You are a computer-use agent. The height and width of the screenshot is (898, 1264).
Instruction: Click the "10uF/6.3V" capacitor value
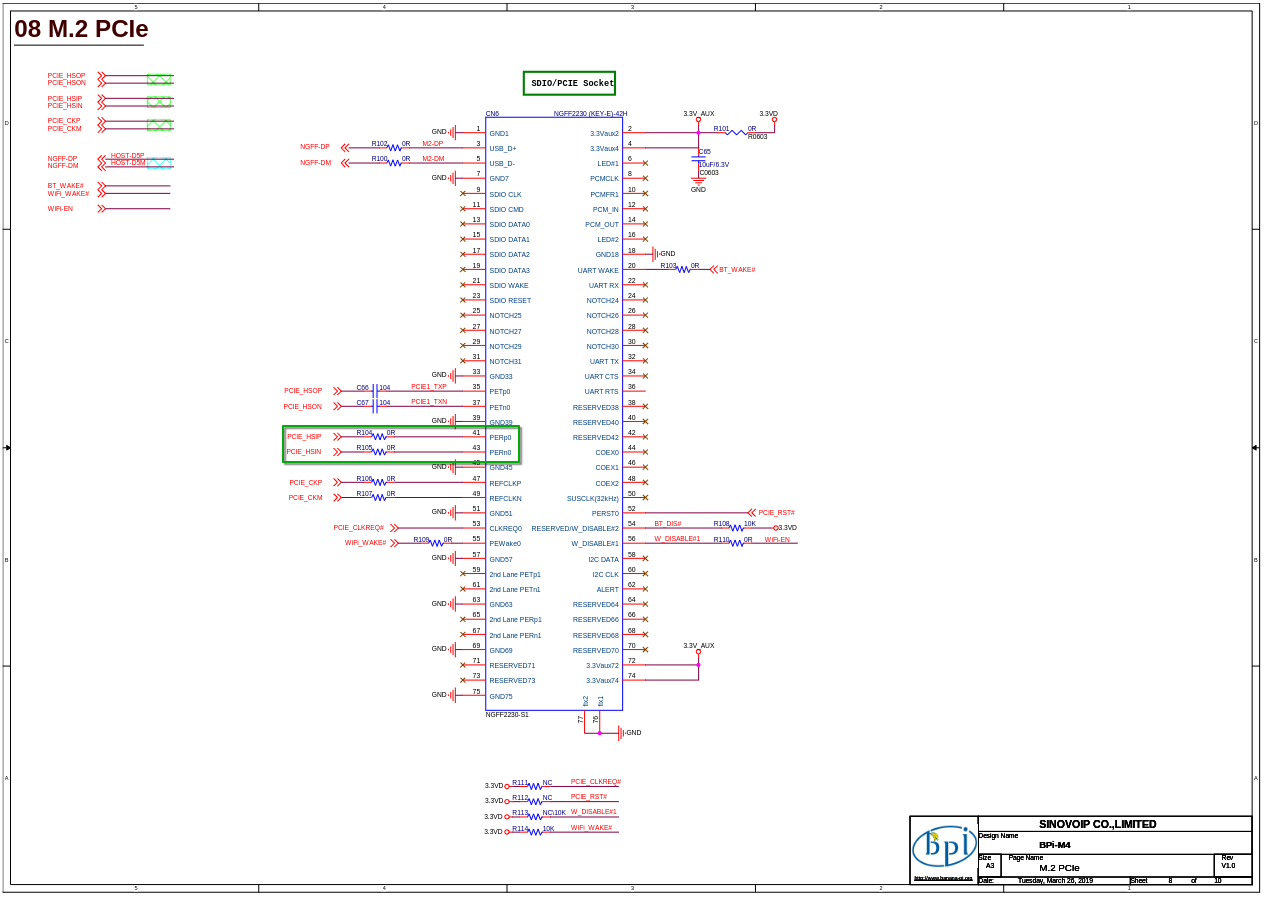[x=713, y=165]
